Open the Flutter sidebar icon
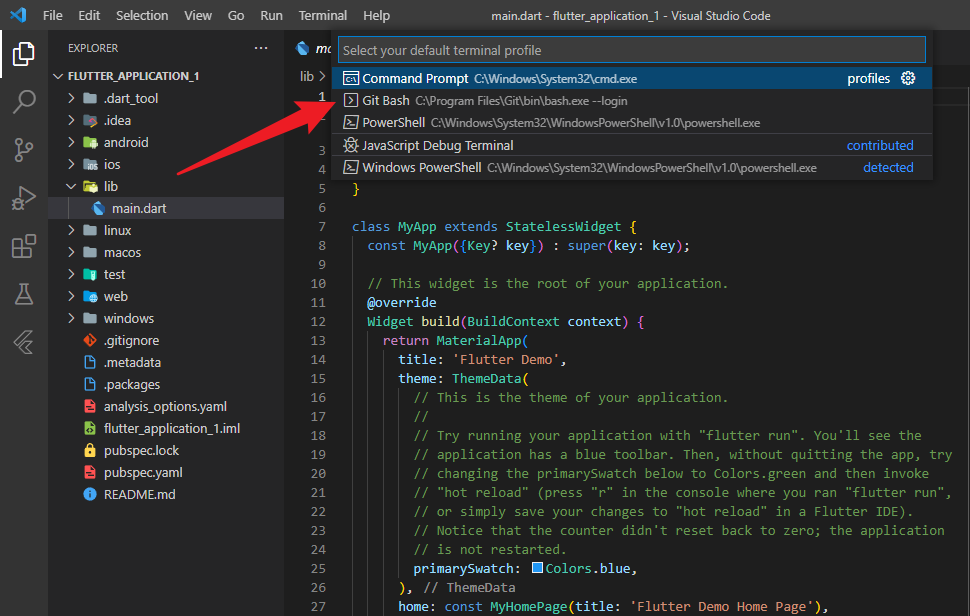The width and height of the screenshot is (970, 616). 24,342
